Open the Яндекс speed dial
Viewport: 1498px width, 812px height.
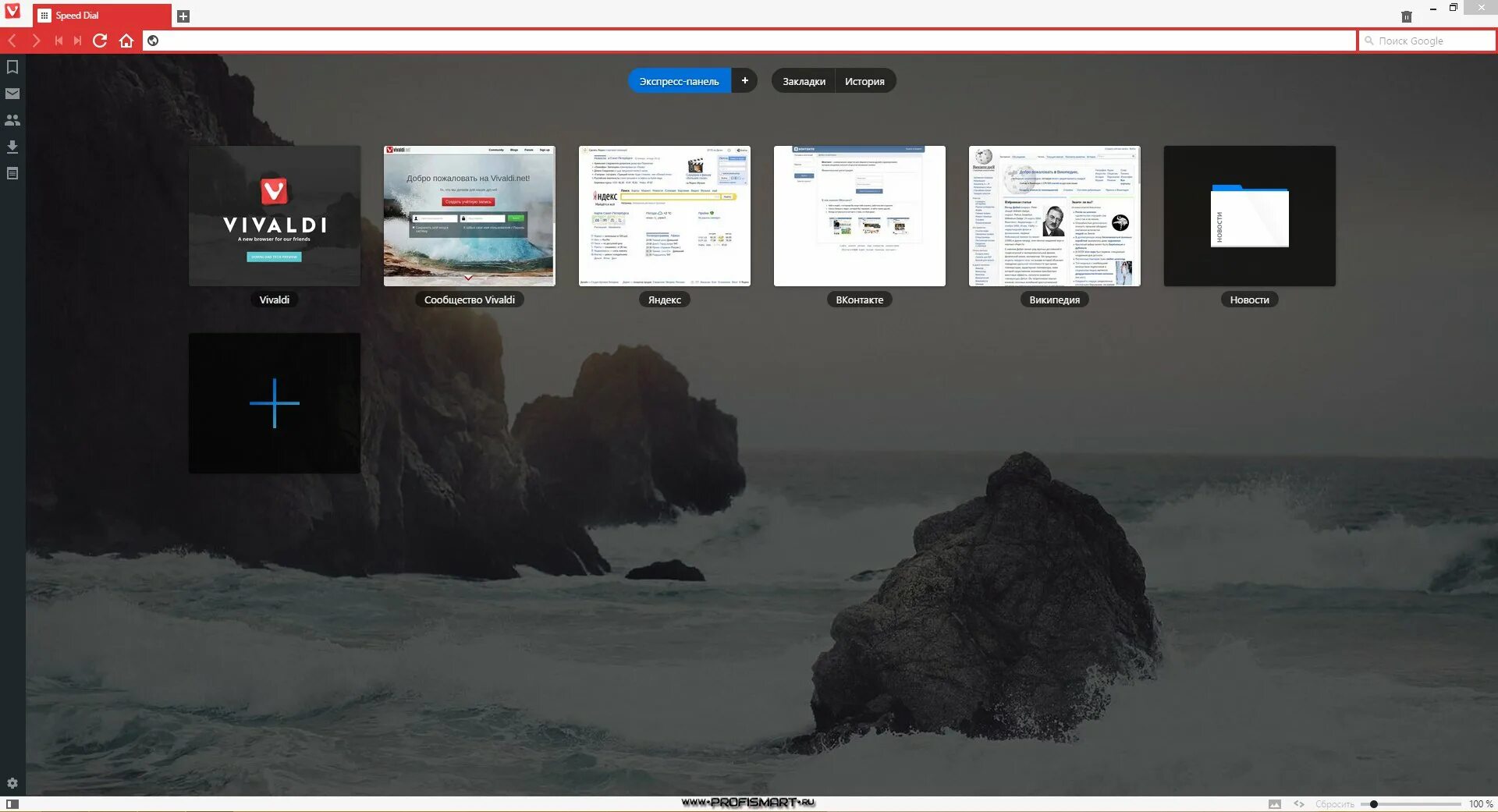click(665, 216)
